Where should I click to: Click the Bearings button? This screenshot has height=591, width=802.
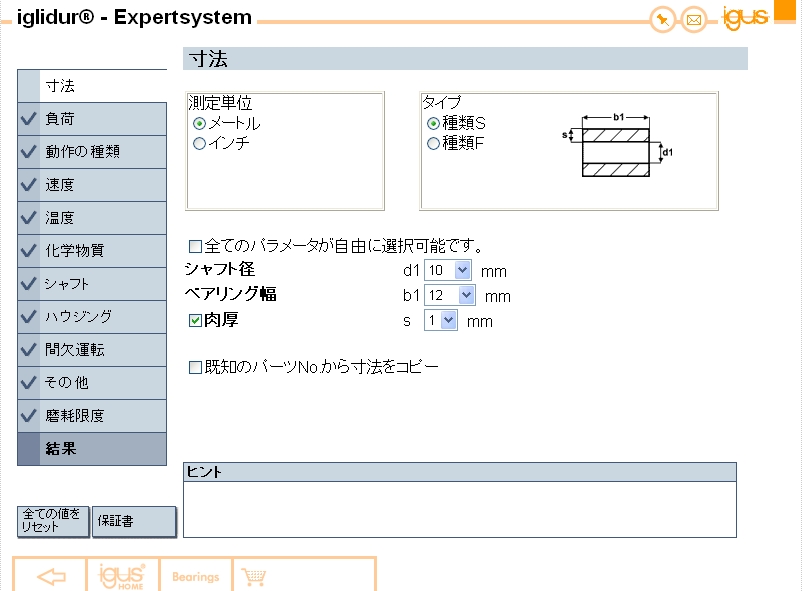(196, 577)
